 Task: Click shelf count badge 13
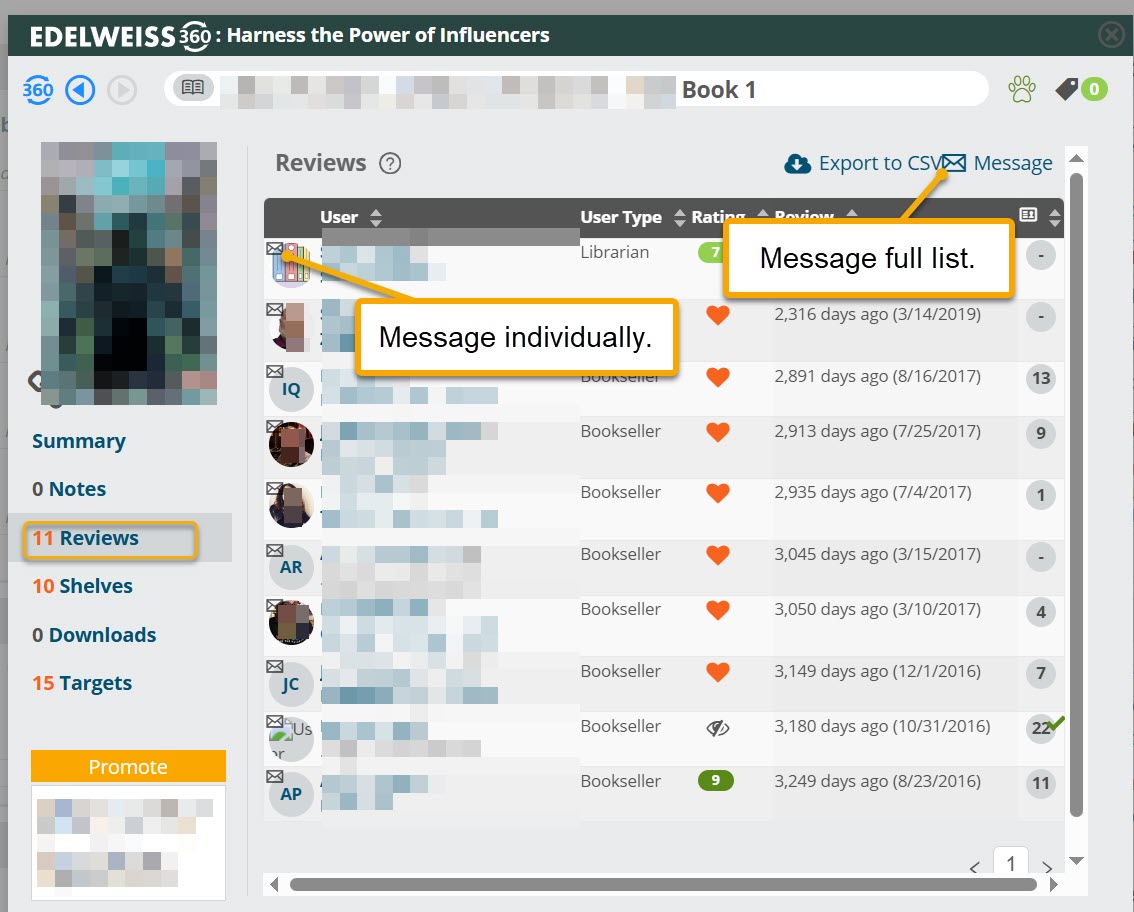point(1041,378)
